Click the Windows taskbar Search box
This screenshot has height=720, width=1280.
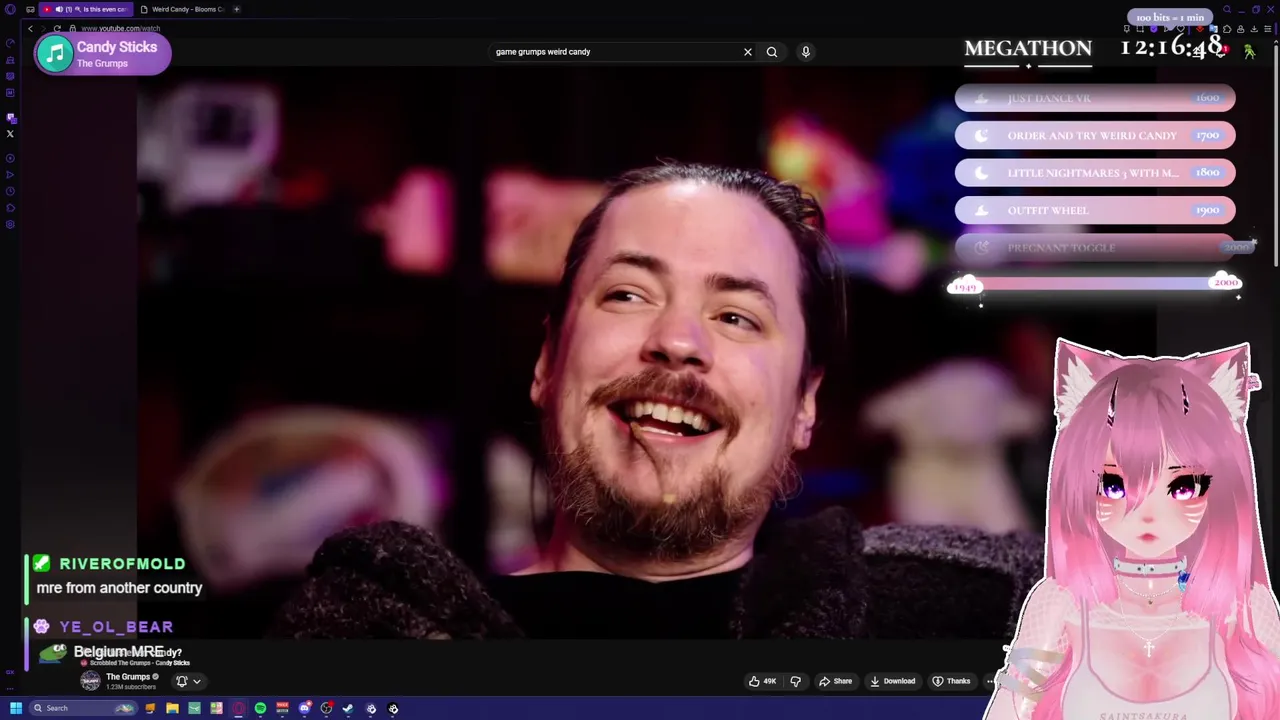(83, 708)
